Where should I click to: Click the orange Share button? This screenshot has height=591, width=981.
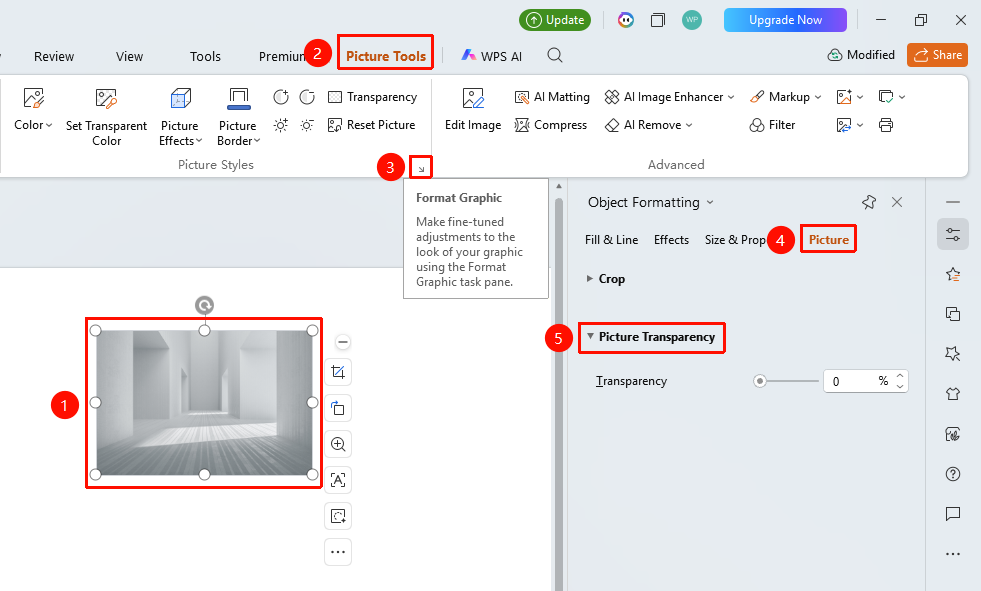pos(937,55)
